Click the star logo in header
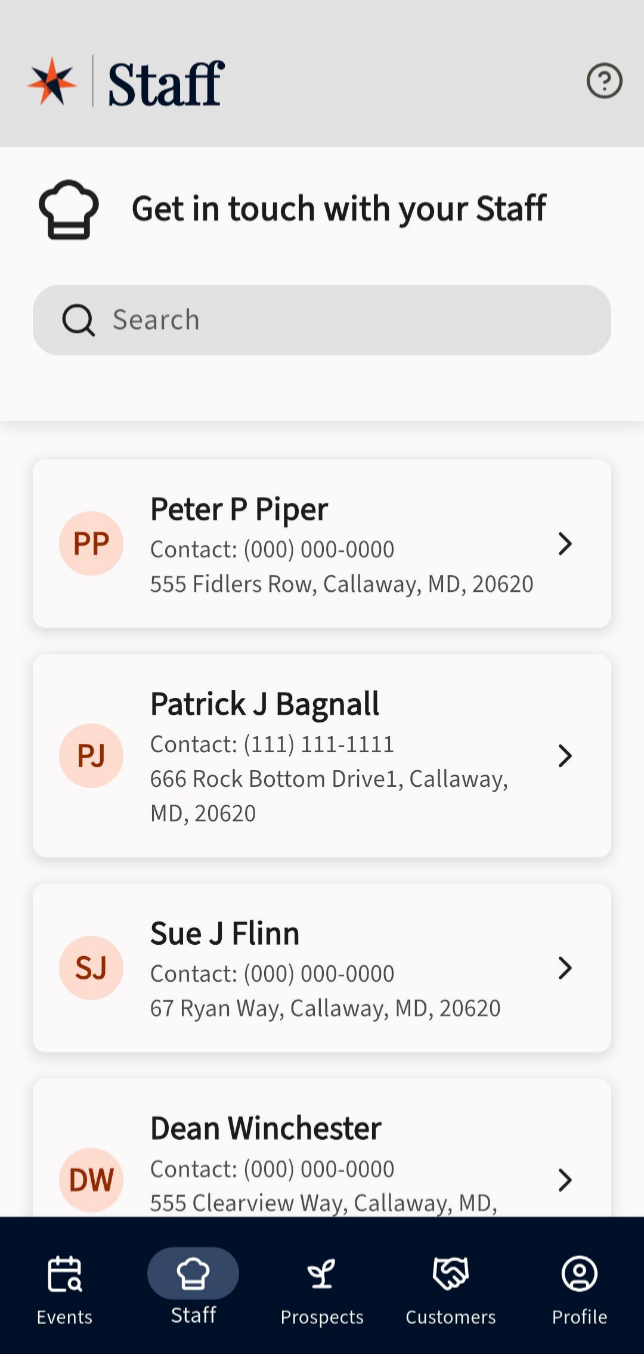Screen dimensions: 644x1354 (52, 81)
